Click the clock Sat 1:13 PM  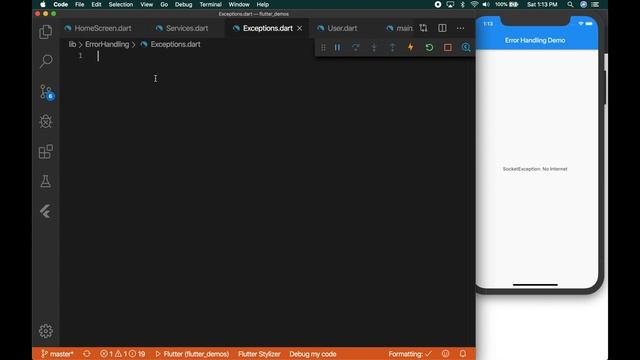(x=542, y=4)
